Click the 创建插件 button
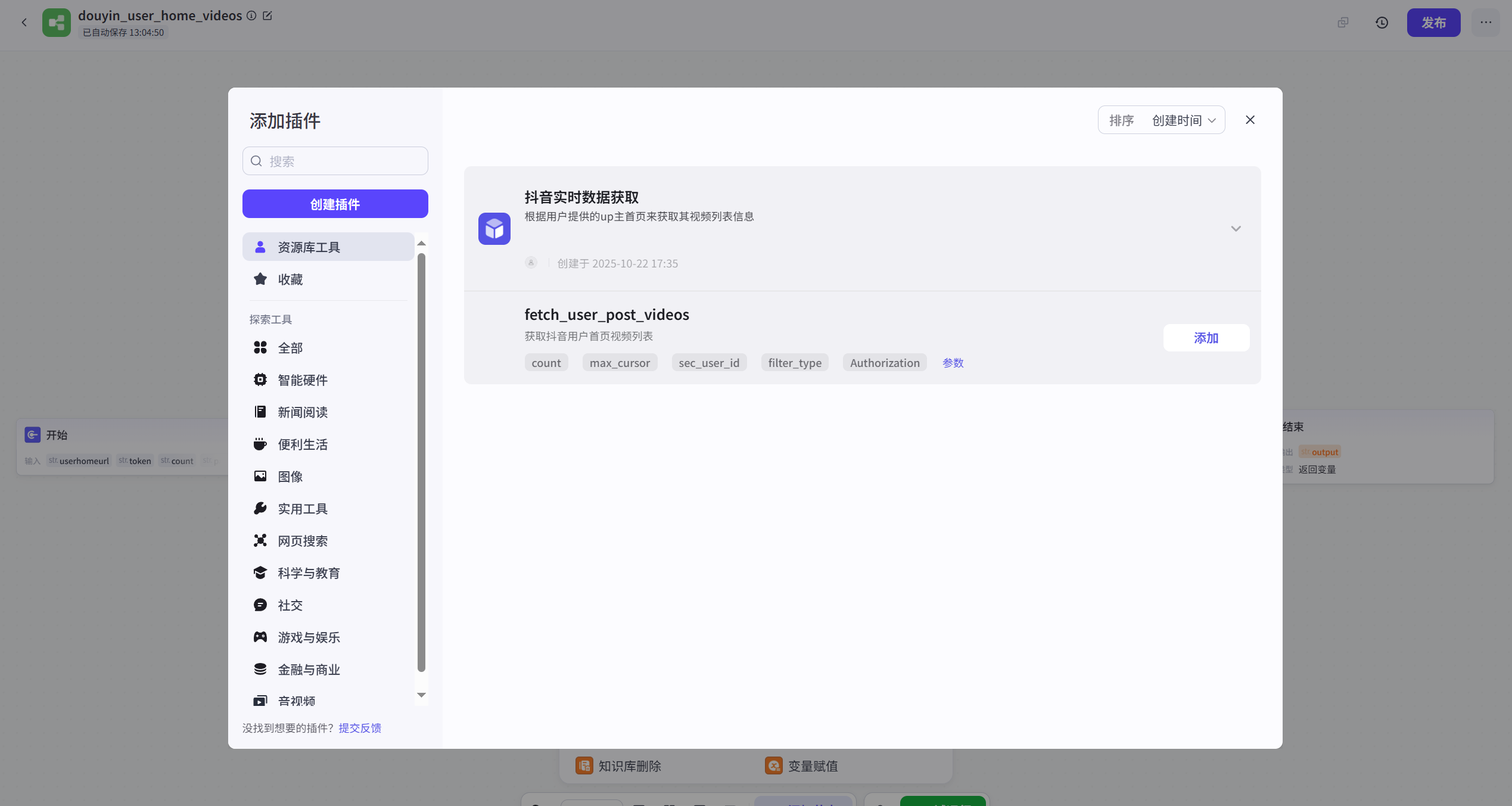 click(x=335, y=204)
